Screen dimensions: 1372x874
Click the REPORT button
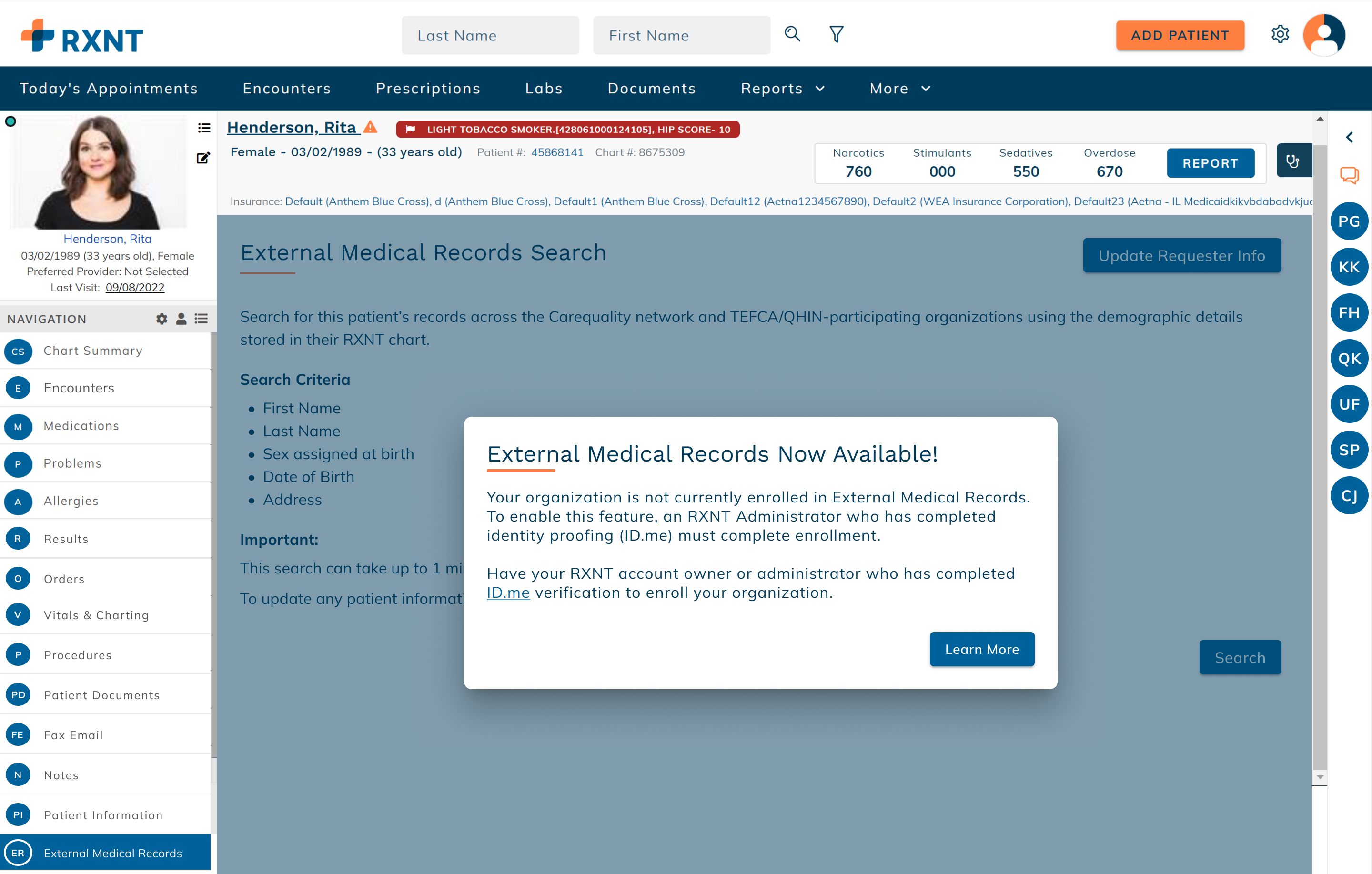tap(1210, 163)
